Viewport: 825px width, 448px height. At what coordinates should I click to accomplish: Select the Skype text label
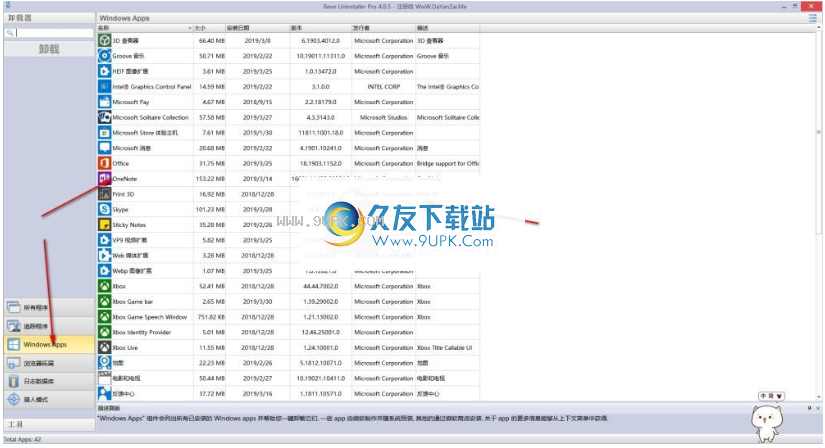click(120, 210)
